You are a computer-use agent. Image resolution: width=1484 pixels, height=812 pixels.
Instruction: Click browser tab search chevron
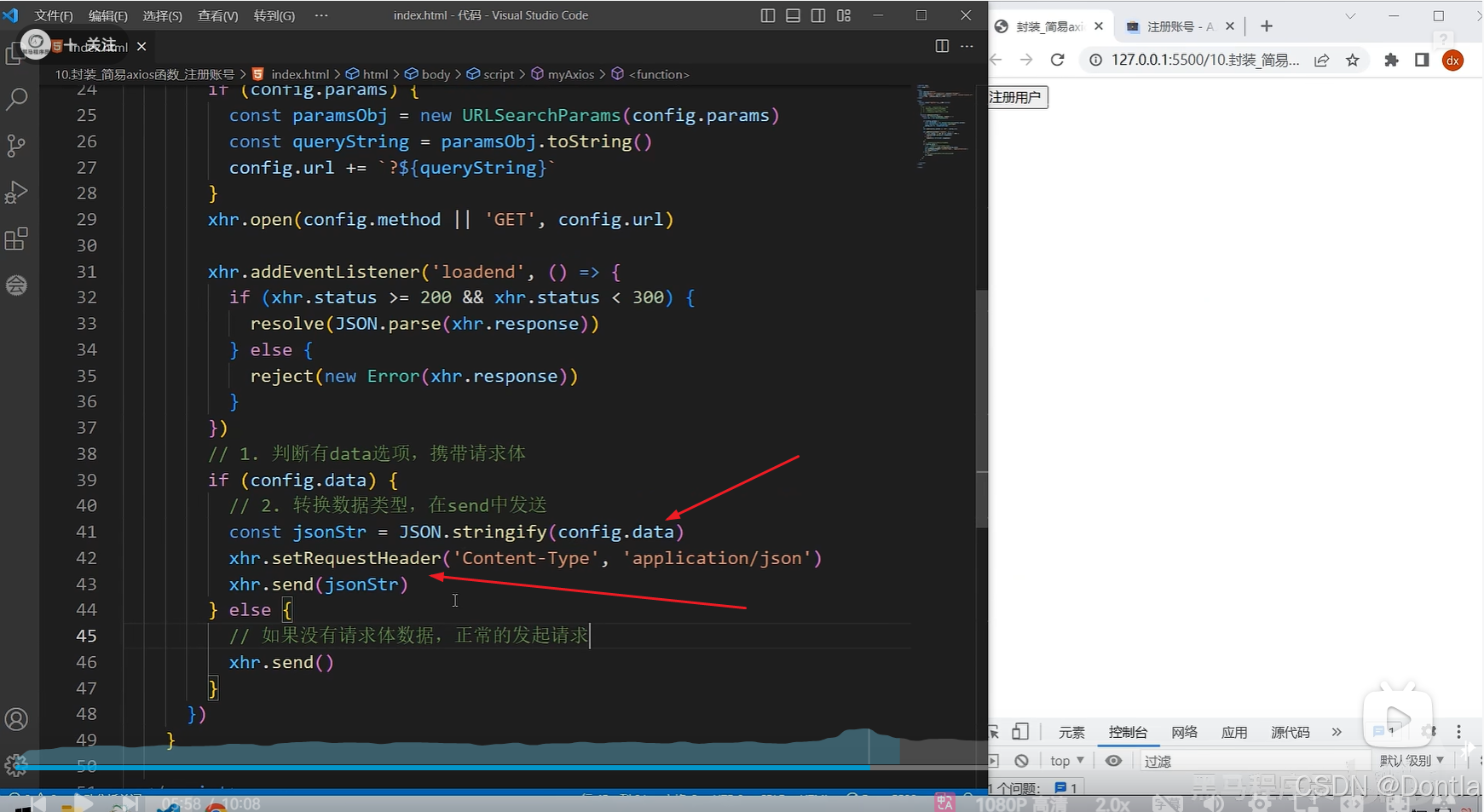coord(1350,16)
